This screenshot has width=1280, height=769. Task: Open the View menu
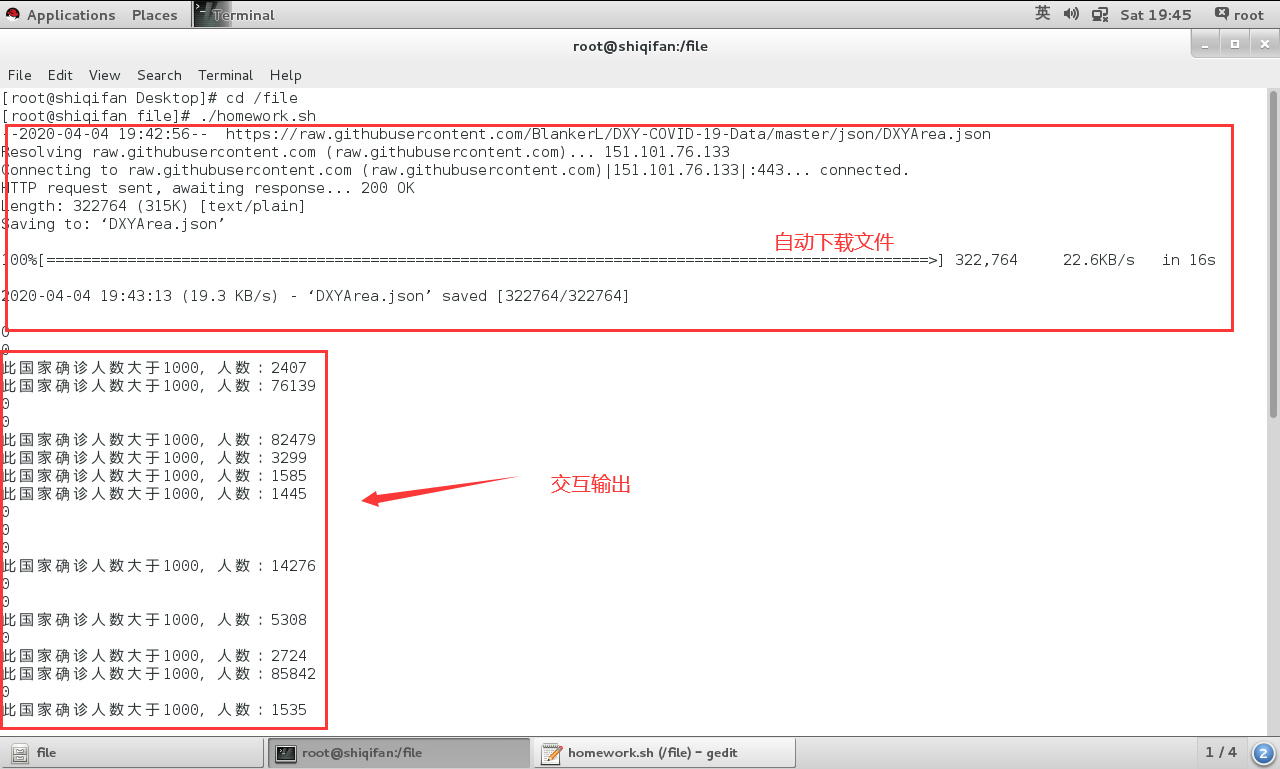(x=104, y=75)
